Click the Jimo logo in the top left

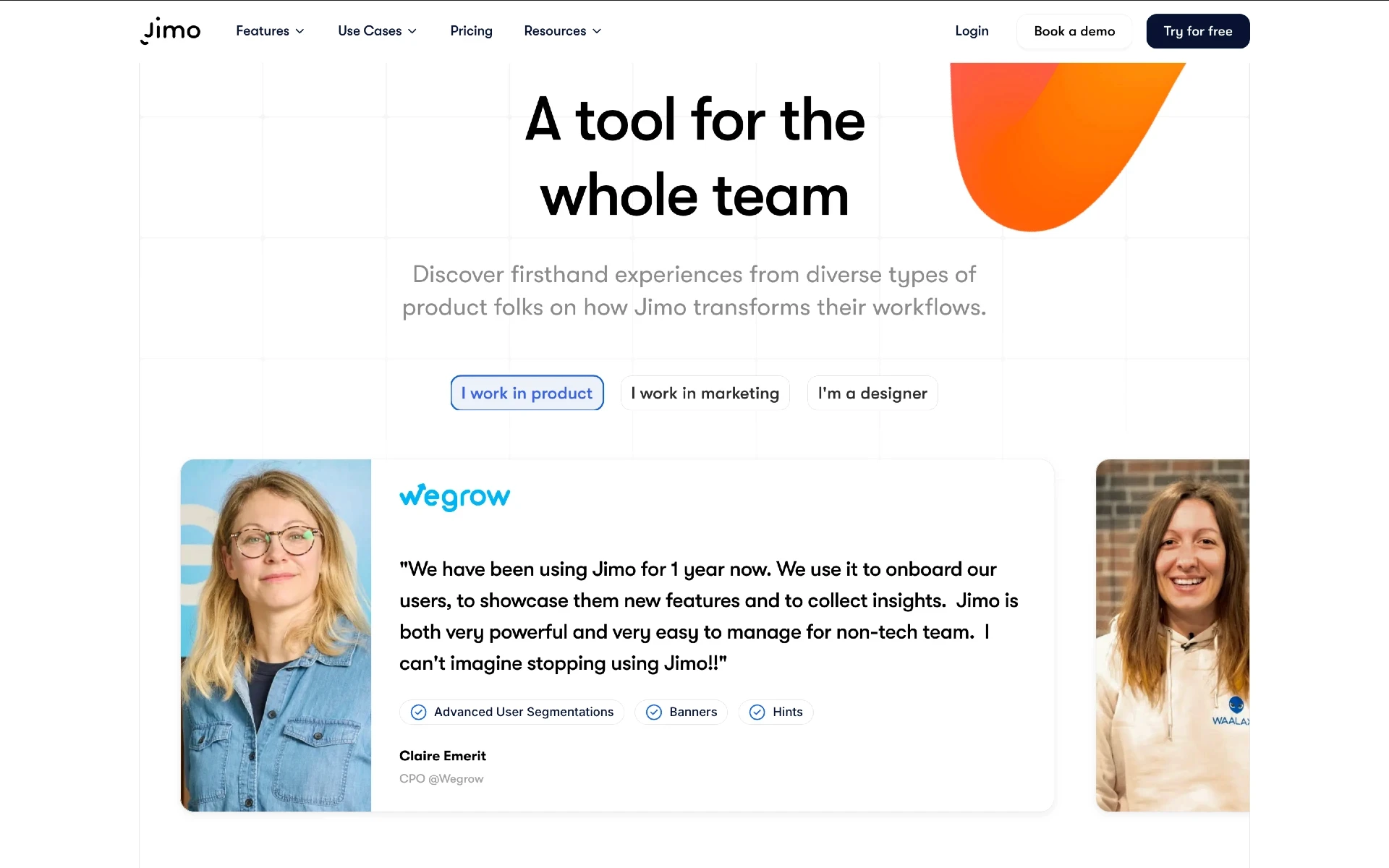point(170,30)
